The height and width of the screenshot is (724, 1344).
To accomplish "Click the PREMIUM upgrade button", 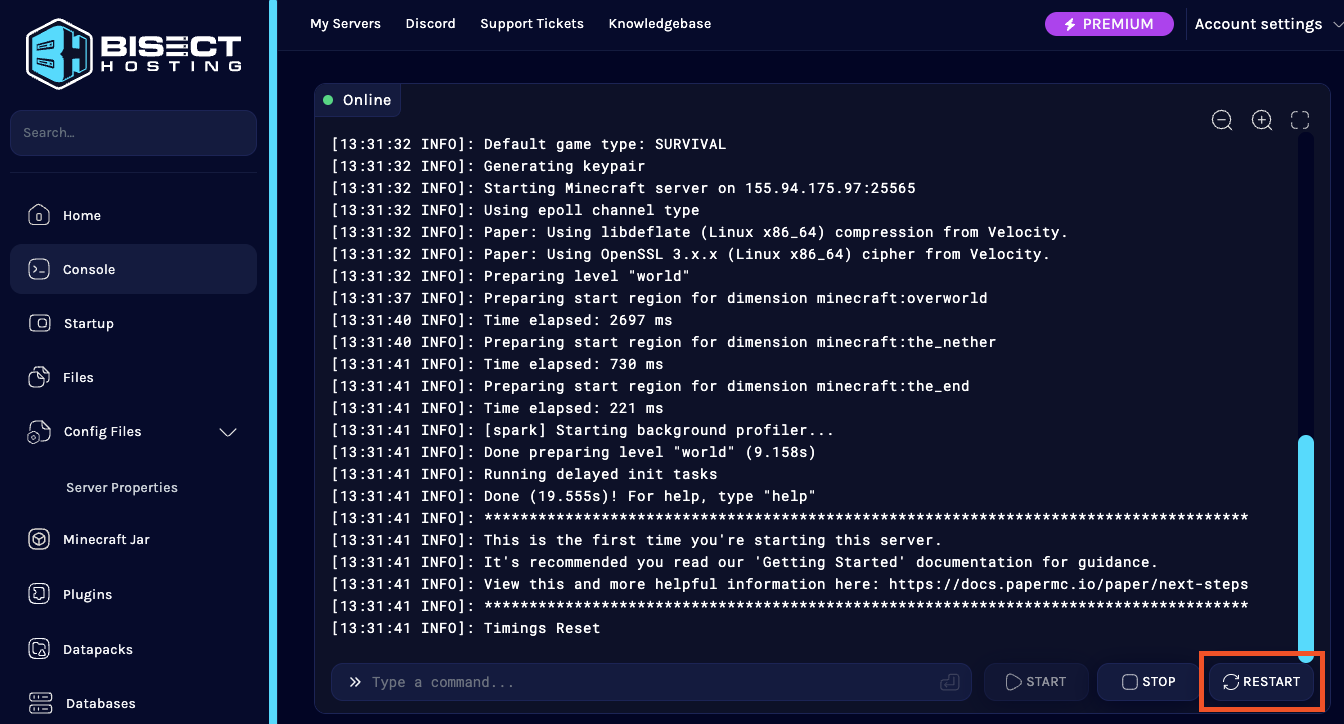I will click(1109, 24).
